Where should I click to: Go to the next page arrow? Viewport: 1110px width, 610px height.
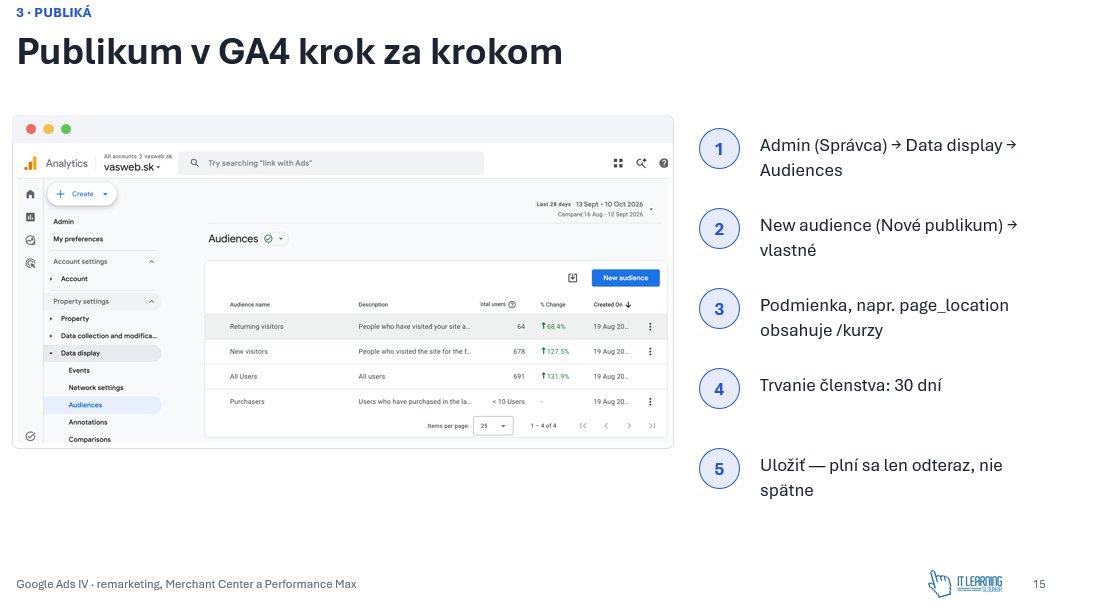pos(629,426)
